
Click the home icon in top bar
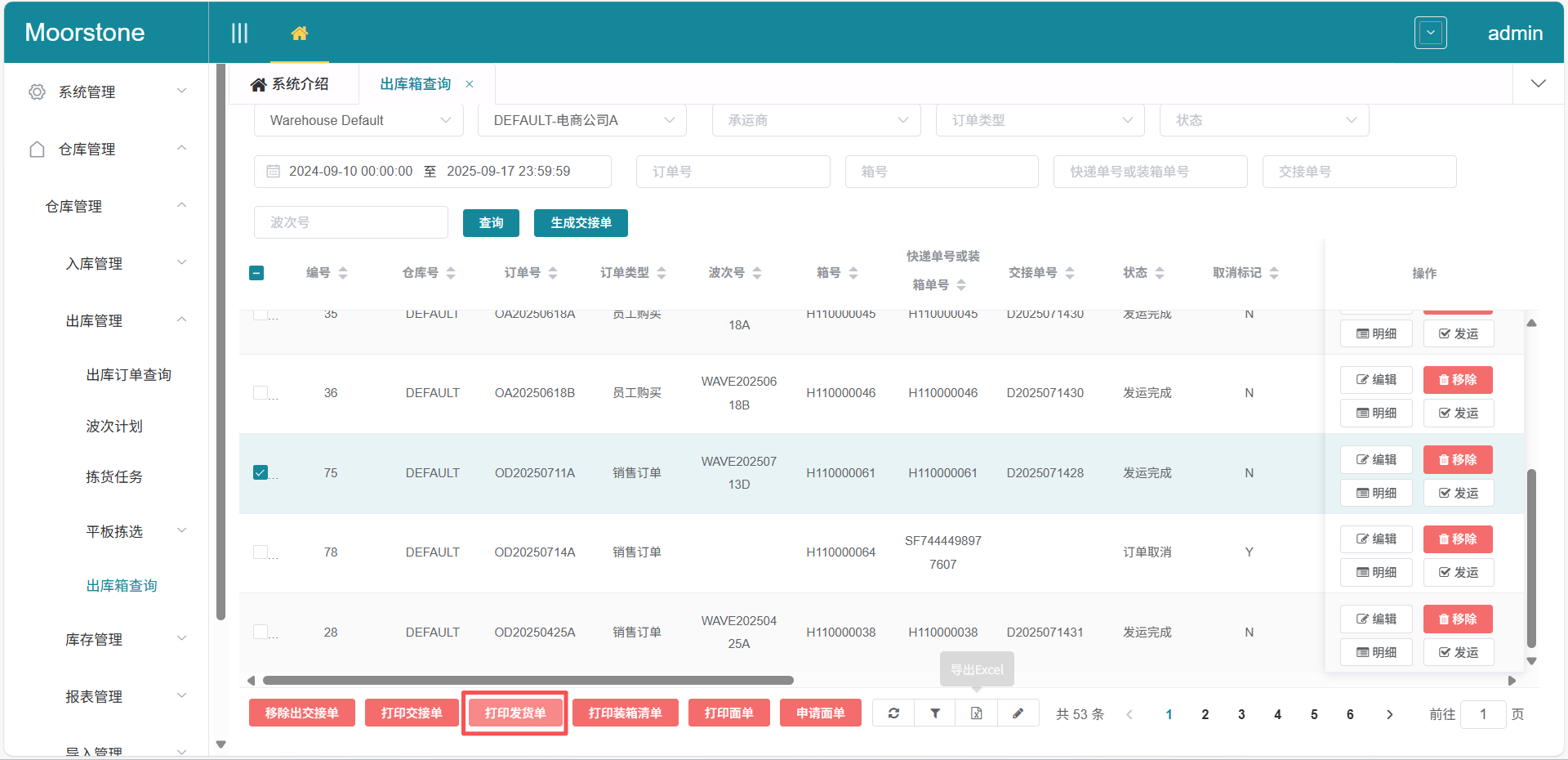(x=300, y=34)
